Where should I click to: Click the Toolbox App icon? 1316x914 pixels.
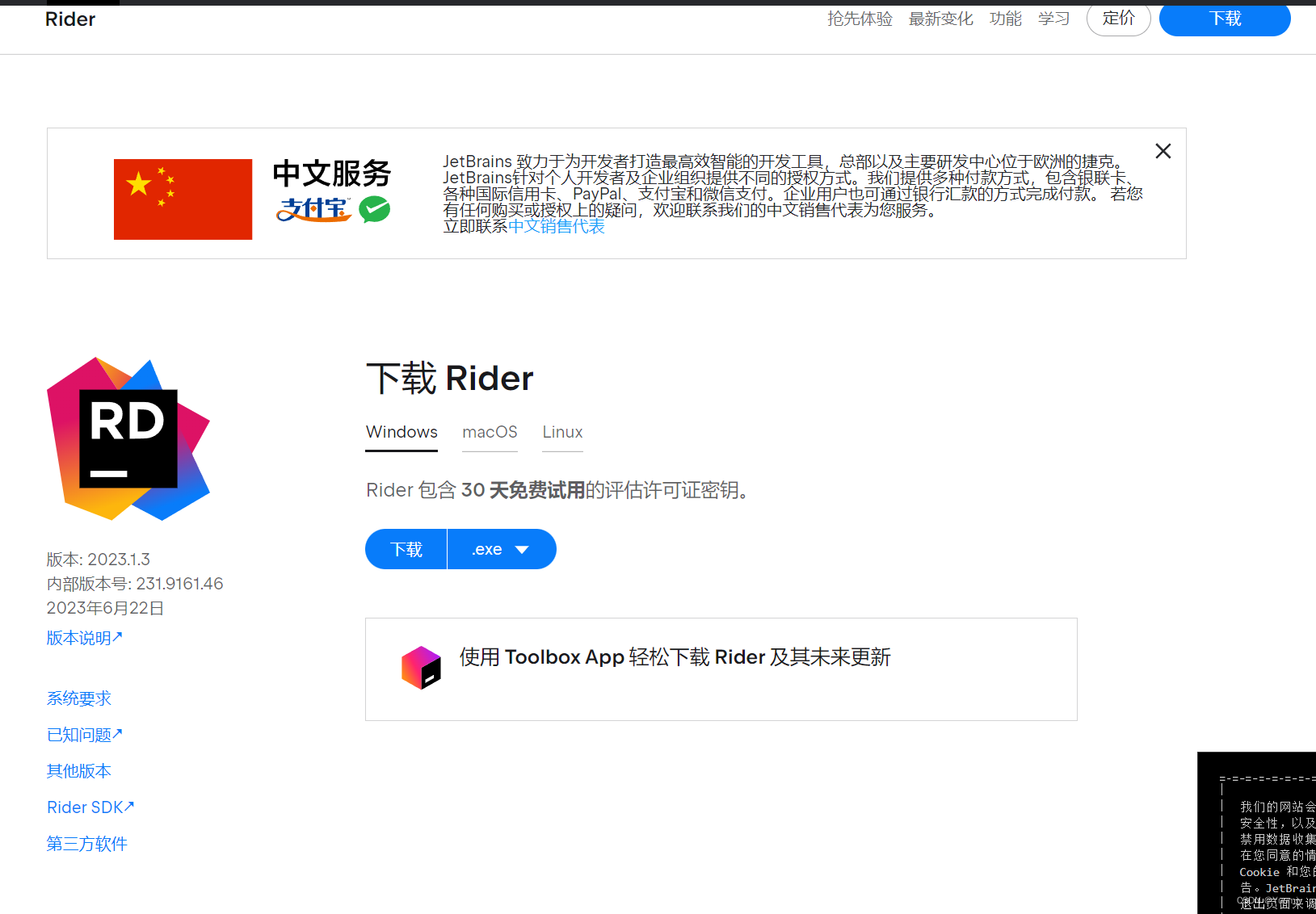tap(421, 667)
